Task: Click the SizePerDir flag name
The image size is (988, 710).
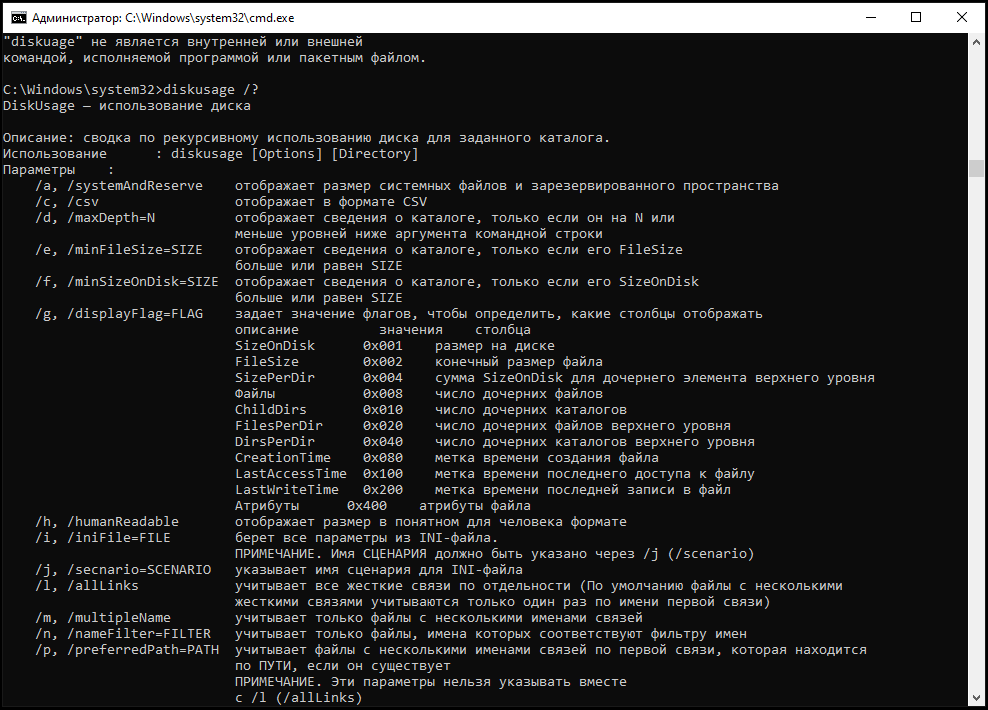Action: 275,377
